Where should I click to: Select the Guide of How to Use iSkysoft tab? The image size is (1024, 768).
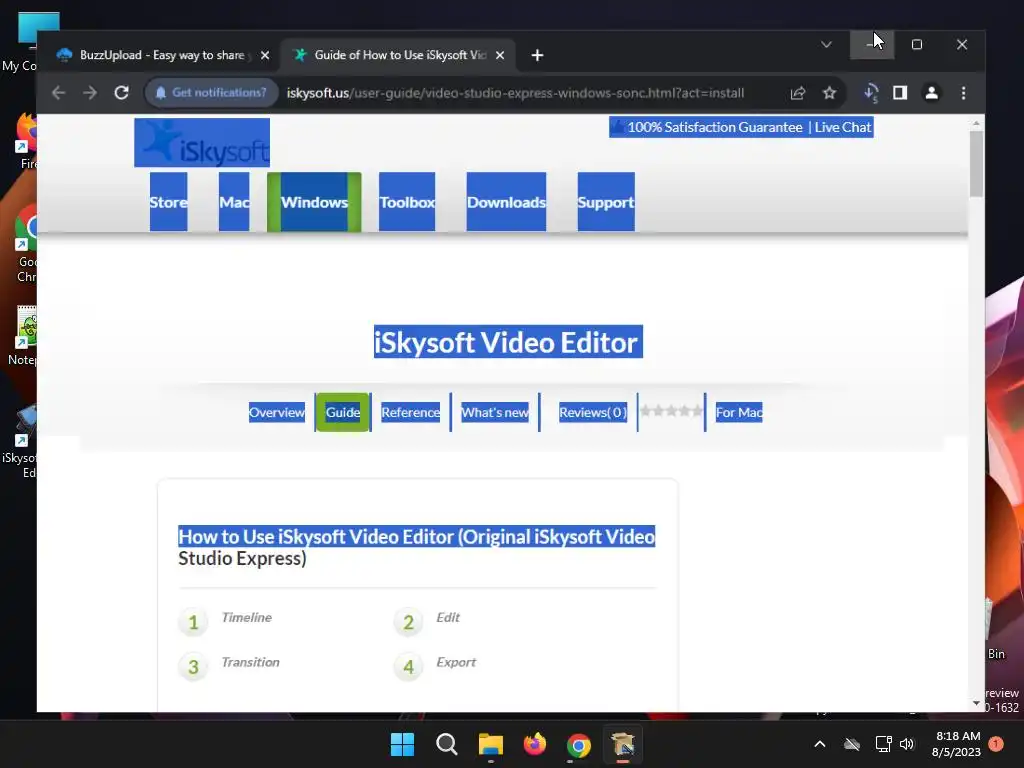tap(399, 56)
